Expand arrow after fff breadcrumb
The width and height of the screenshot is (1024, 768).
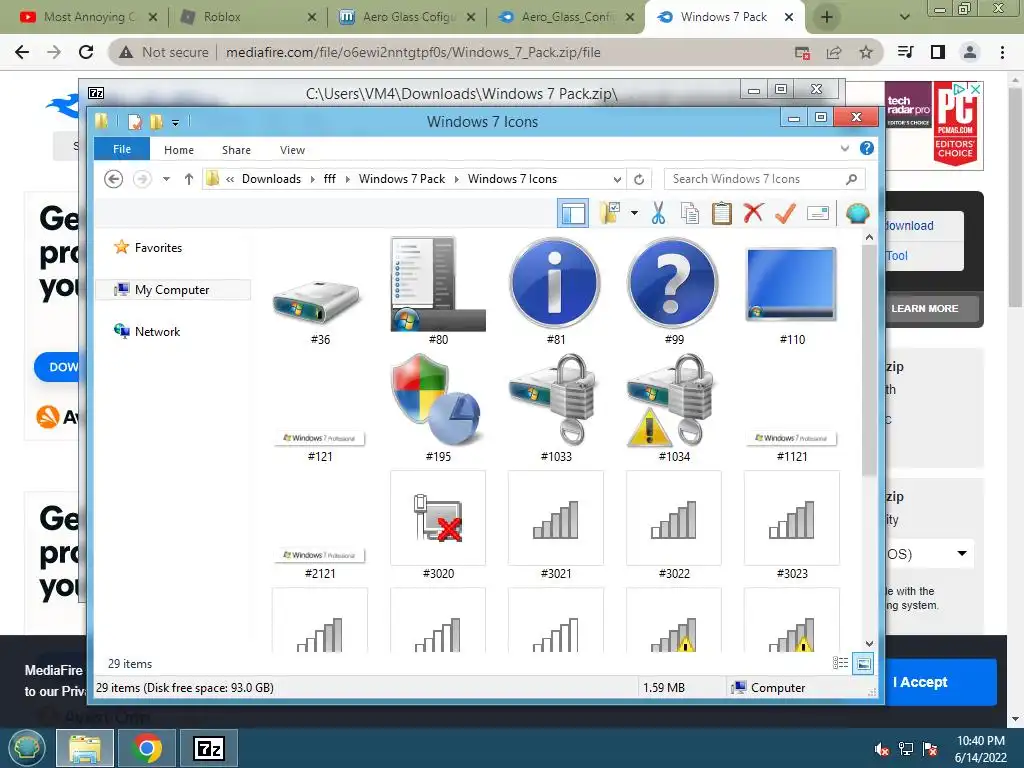(347, 179)
